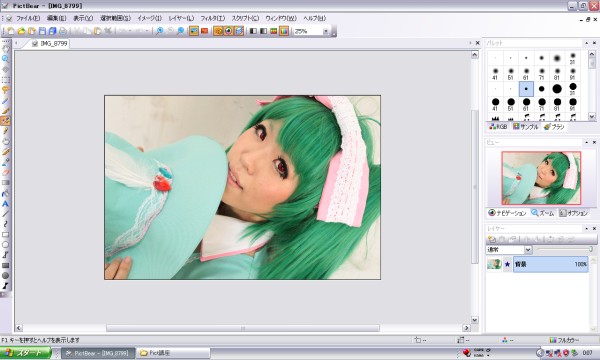Select the soft brush labeled 41
Image resolution: width=600 pixels, height=360 pixels.
[x=495, y=73]
